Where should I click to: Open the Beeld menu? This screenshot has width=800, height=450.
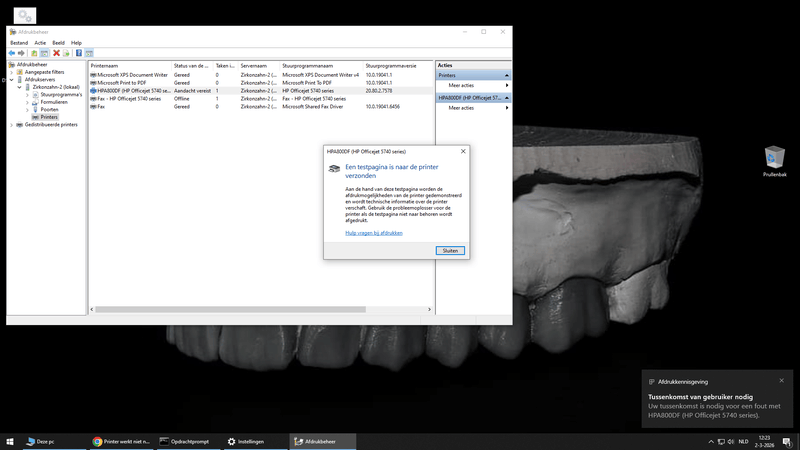coord(59,43)
